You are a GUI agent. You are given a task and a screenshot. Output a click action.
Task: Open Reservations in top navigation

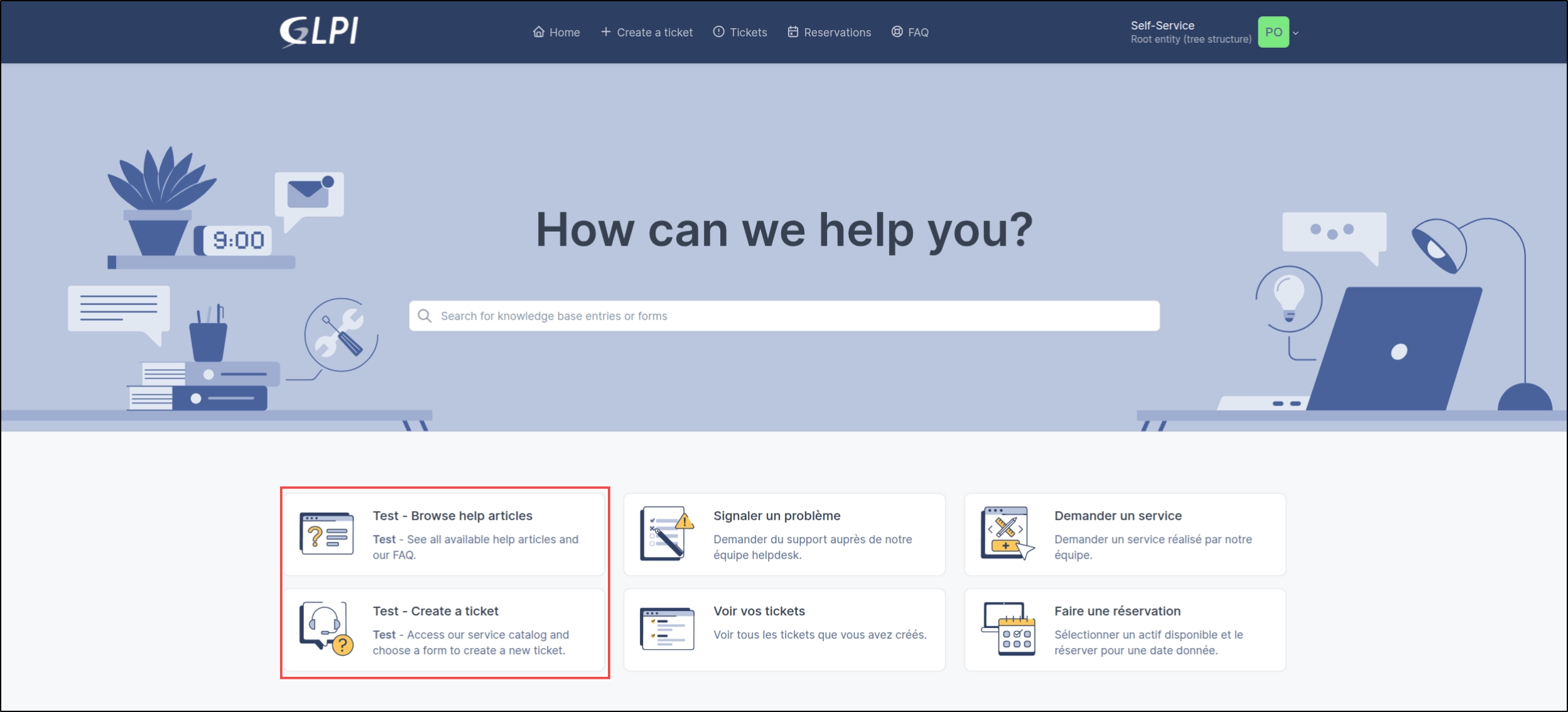tap(830, 32)
